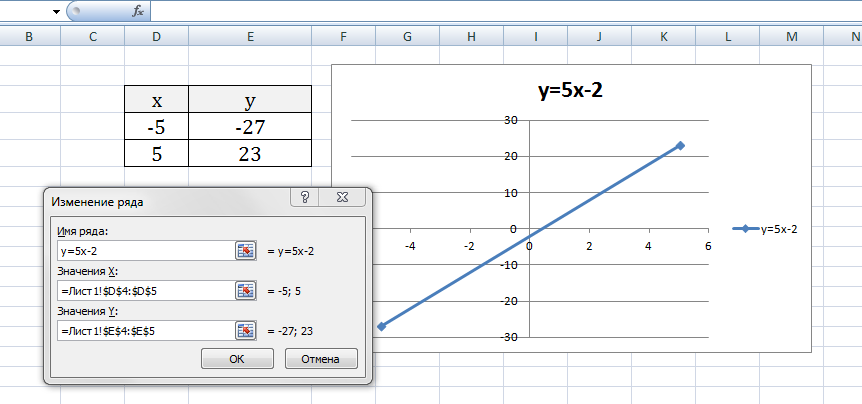Click the range selector icon for X values
Viewport: 862px width, 404px height.
click(246, 290)
